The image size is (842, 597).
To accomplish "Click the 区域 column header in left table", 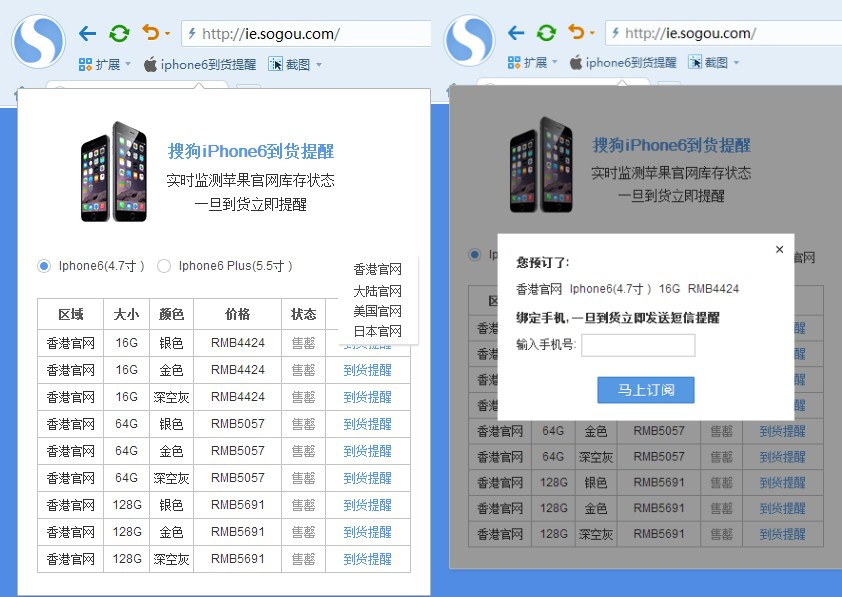I will [x=70, y=314].
